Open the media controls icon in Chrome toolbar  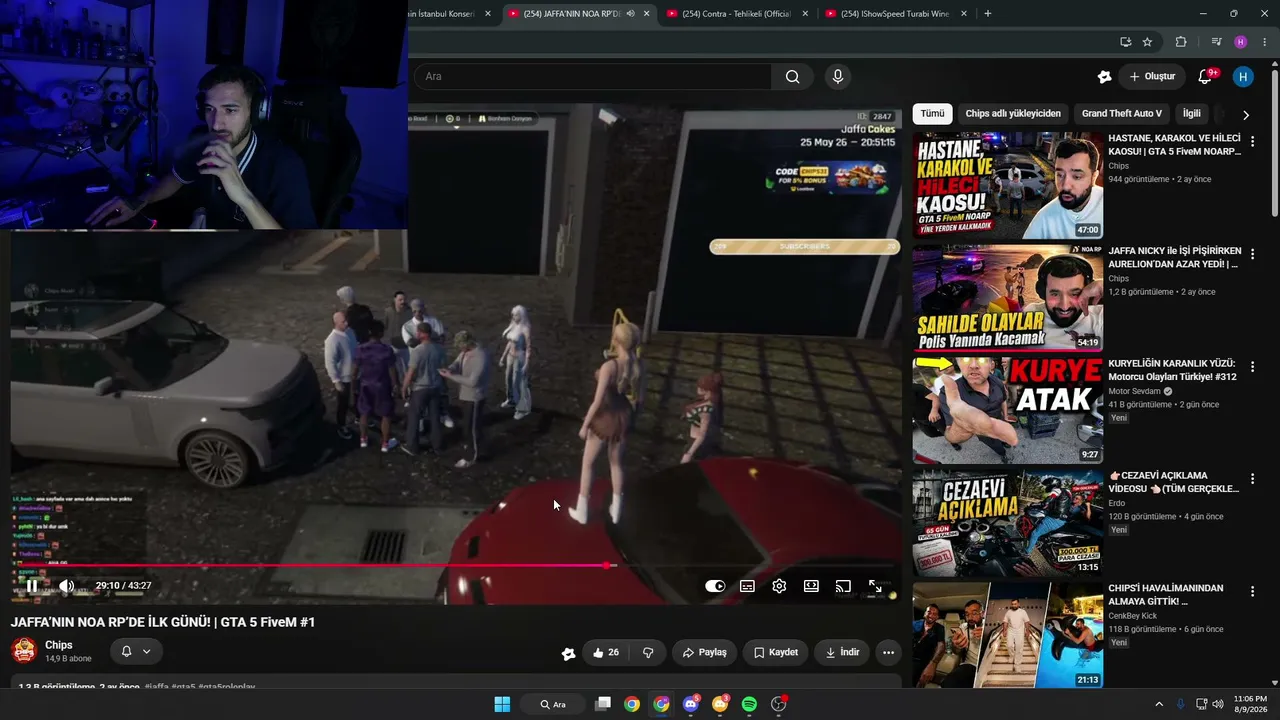[1216, 42]
